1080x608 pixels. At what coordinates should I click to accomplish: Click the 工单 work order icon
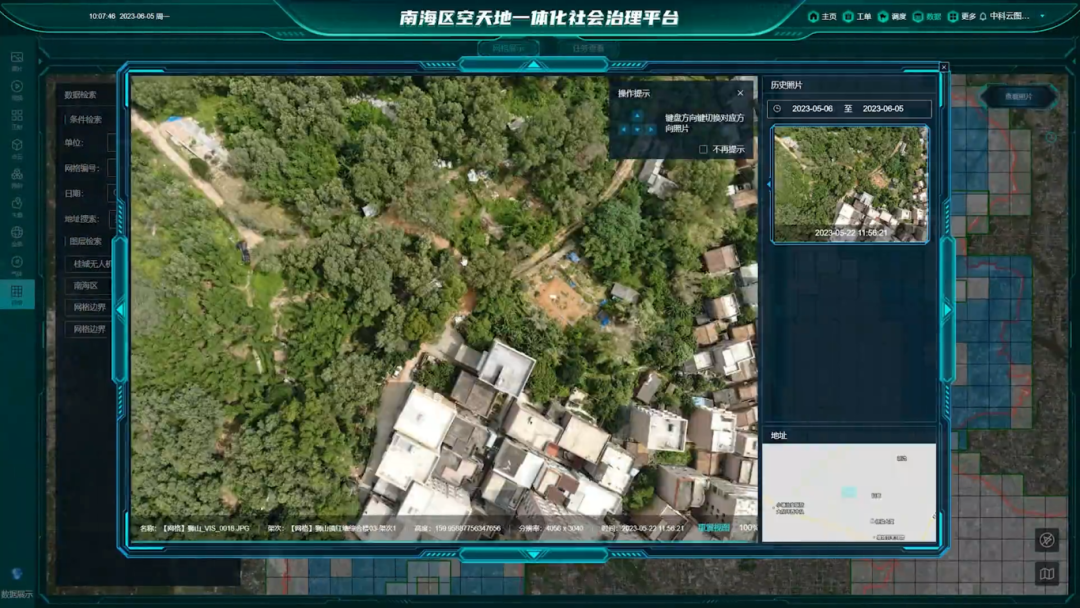pyautogui.click(x=849, y=17)
